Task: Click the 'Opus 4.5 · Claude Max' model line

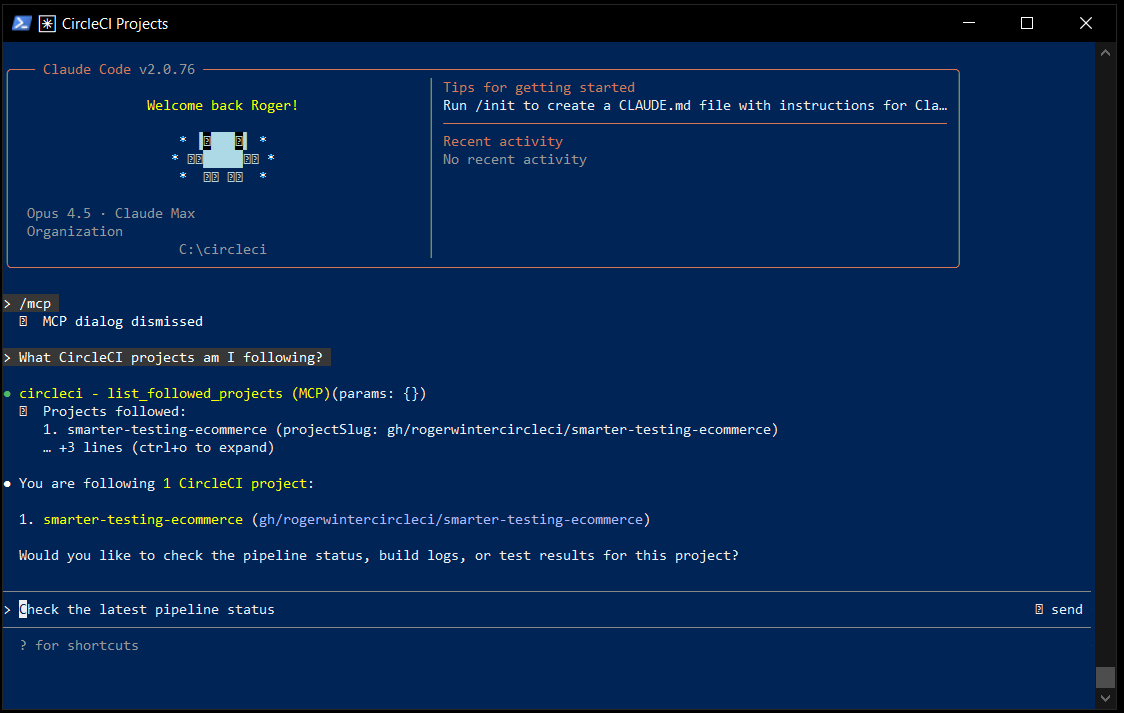Action: point(110,214)
